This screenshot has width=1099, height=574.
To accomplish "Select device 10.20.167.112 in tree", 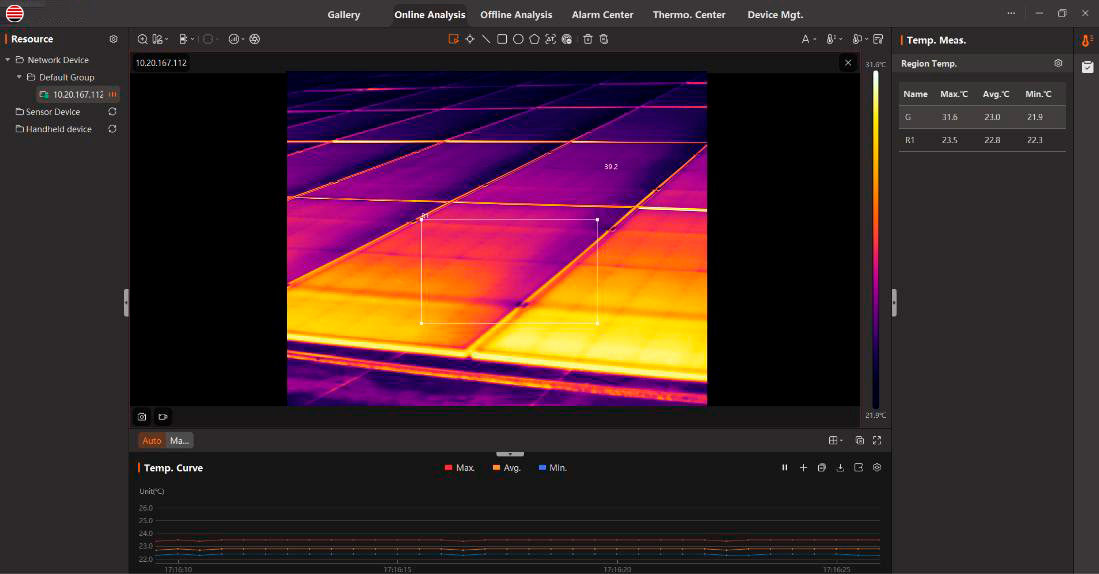I will [x=77, y=95].
